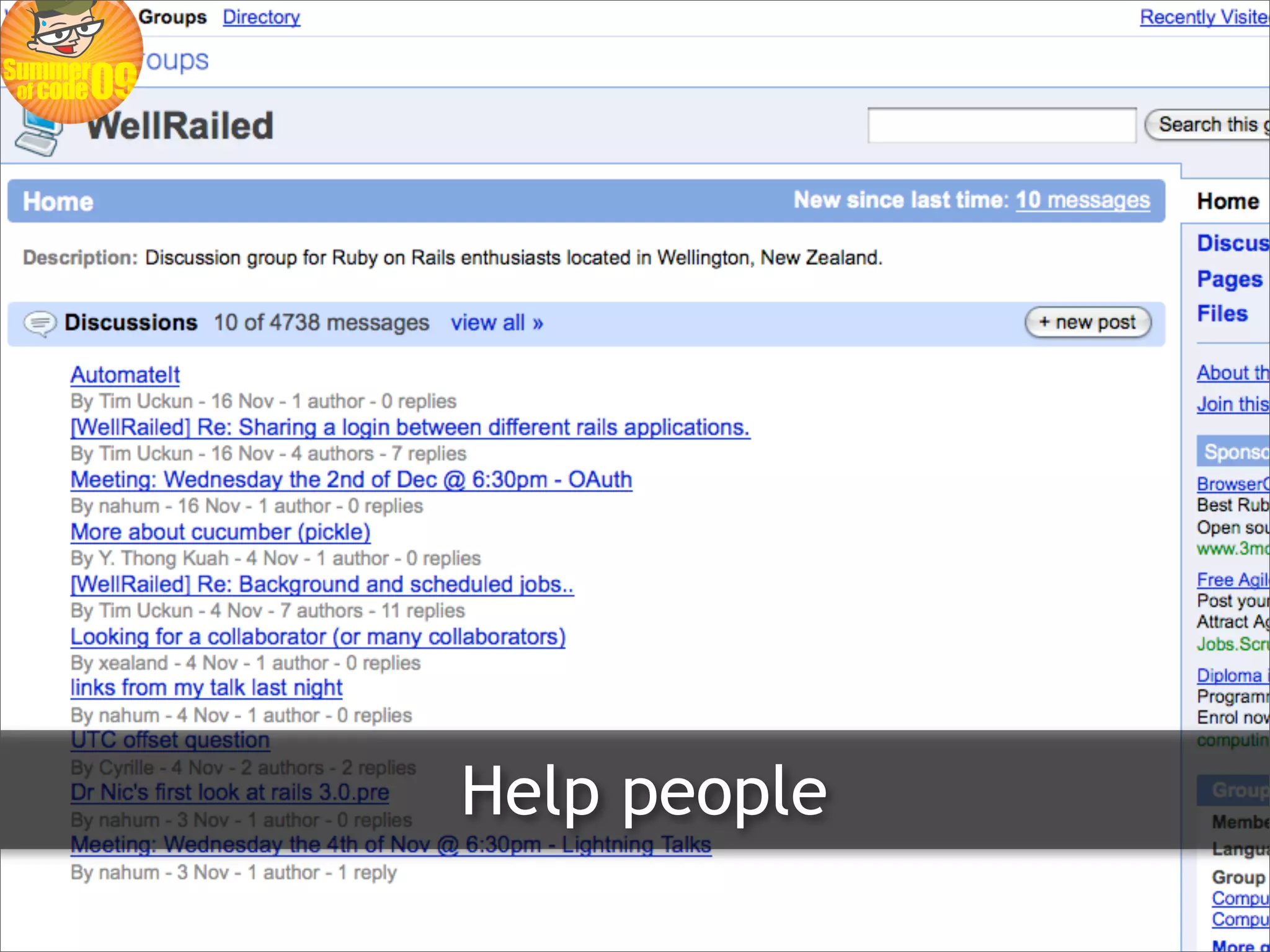Screen dimensions: 1270x952
Task: Open Recently Visited link
Action: pos(1204,17)
